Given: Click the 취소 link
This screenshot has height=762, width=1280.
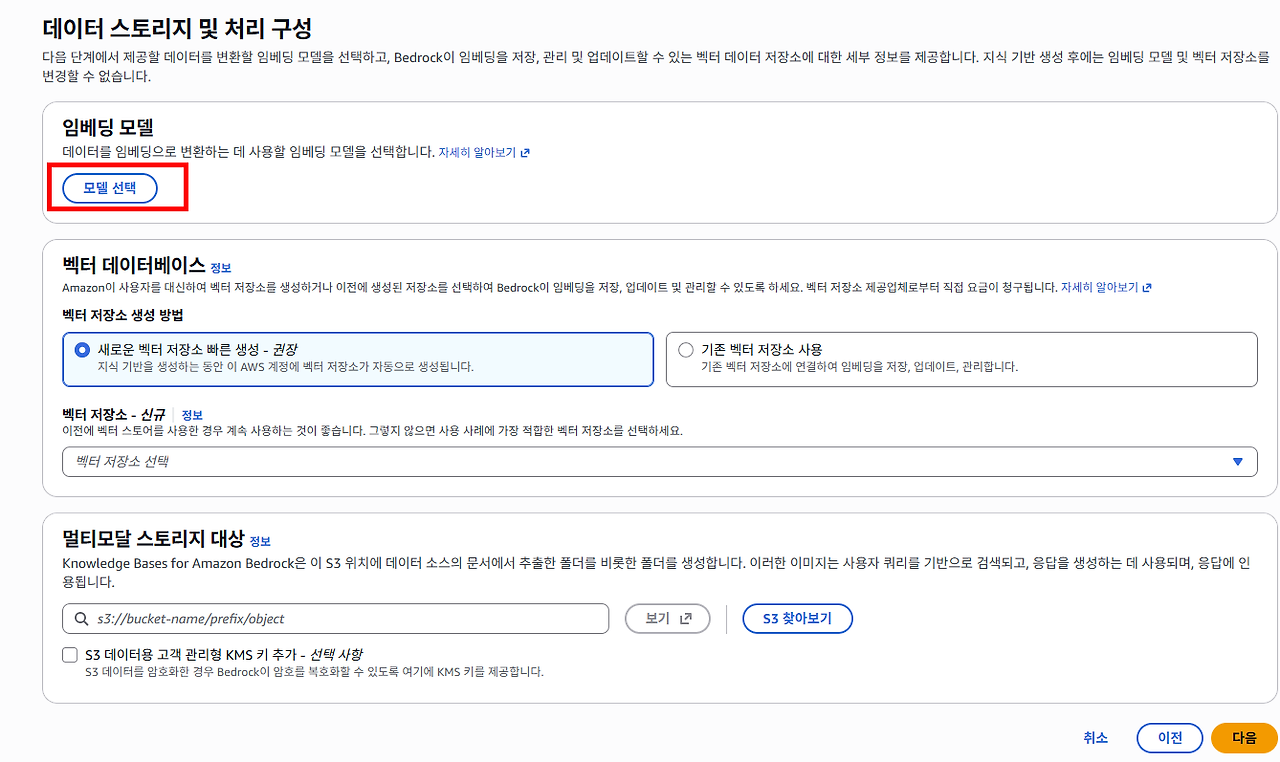Looking at the screenshot, I should coord(1096,738).
